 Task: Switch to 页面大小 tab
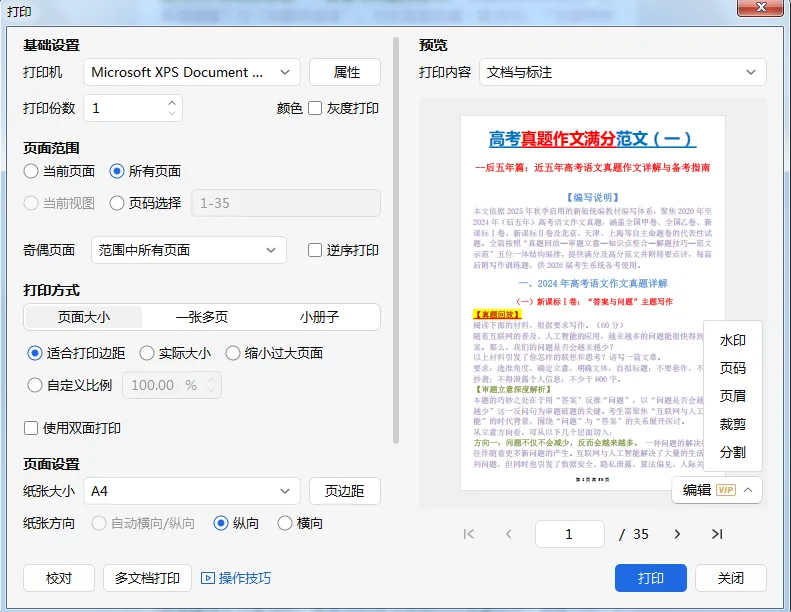83,317
